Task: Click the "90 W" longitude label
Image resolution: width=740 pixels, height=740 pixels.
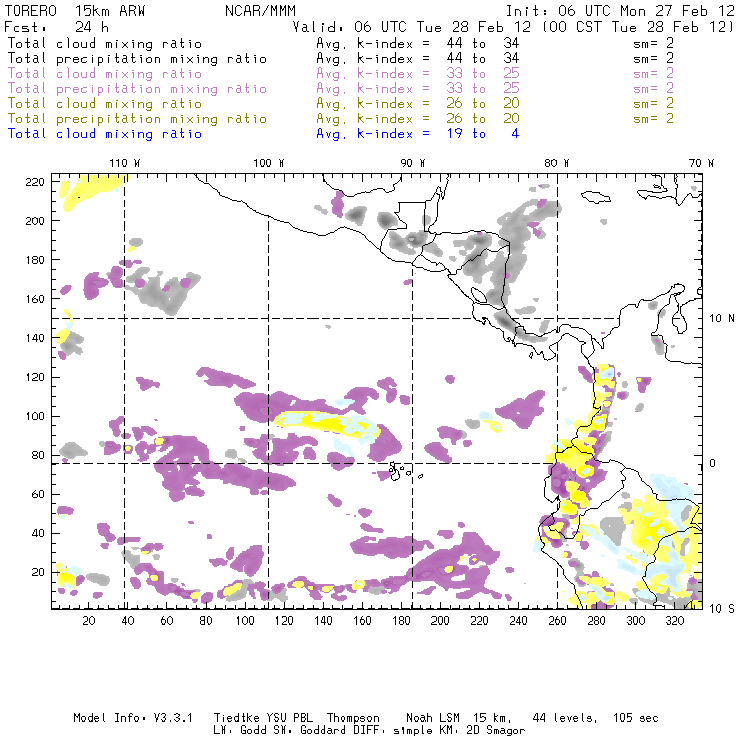Action: pos(412,163)
